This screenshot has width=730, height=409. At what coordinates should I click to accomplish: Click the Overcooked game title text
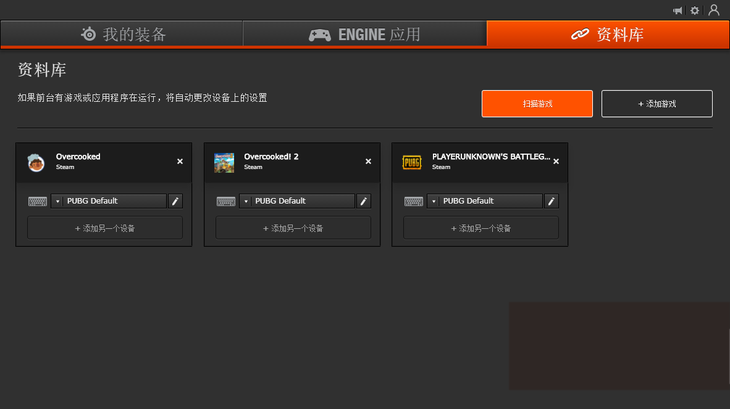pyautogui.click(x=78, y=157)
